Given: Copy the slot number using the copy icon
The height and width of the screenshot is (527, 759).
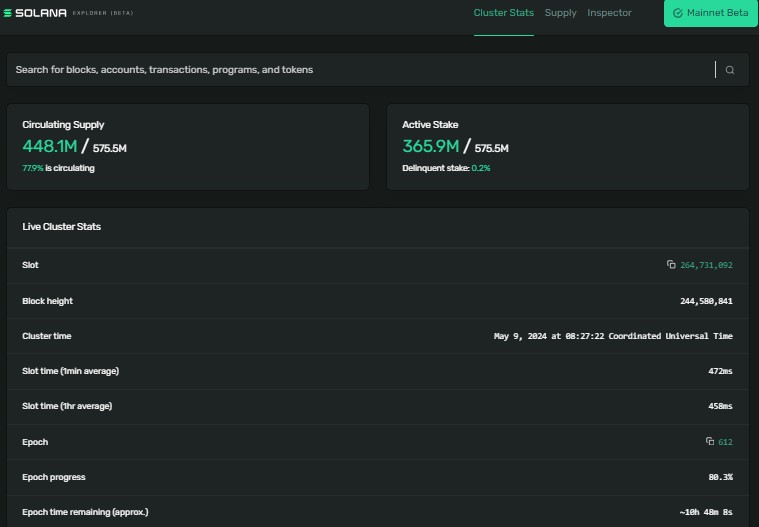Looking at the screenshot, I should (x=671, y=265).
